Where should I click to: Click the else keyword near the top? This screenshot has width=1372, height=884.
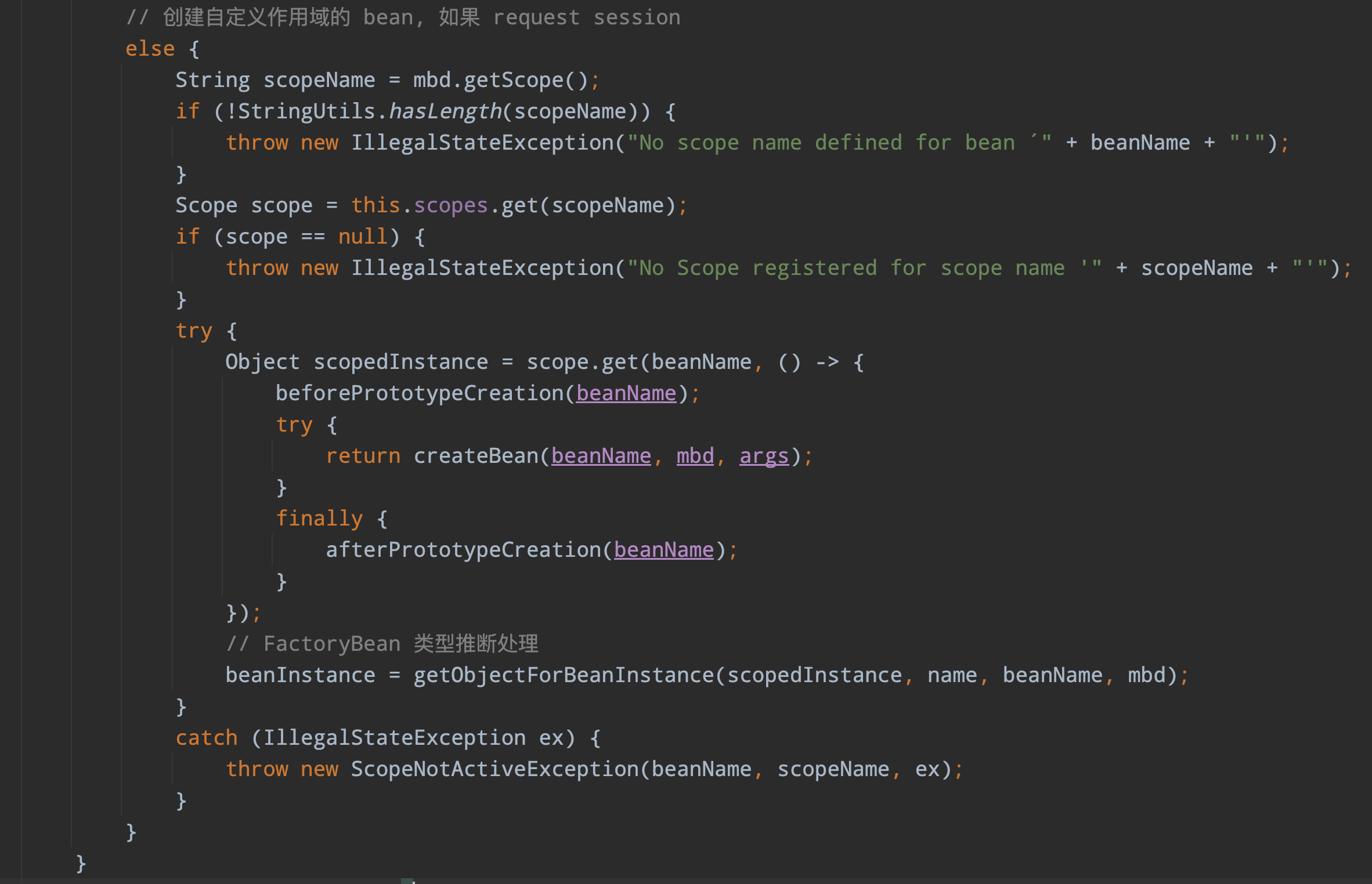click(150, 49)
